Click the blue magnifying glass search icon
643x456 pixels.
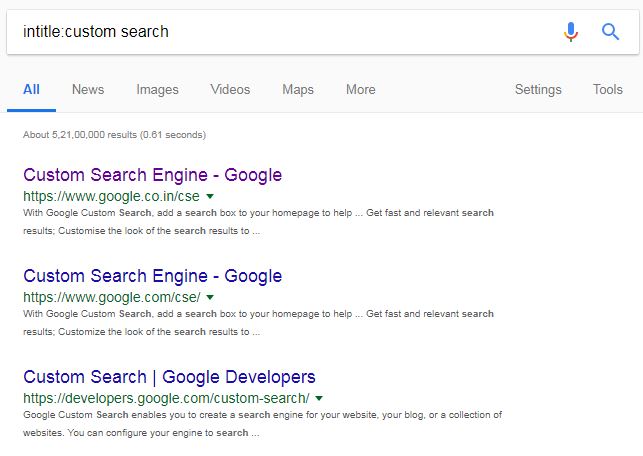610,32
